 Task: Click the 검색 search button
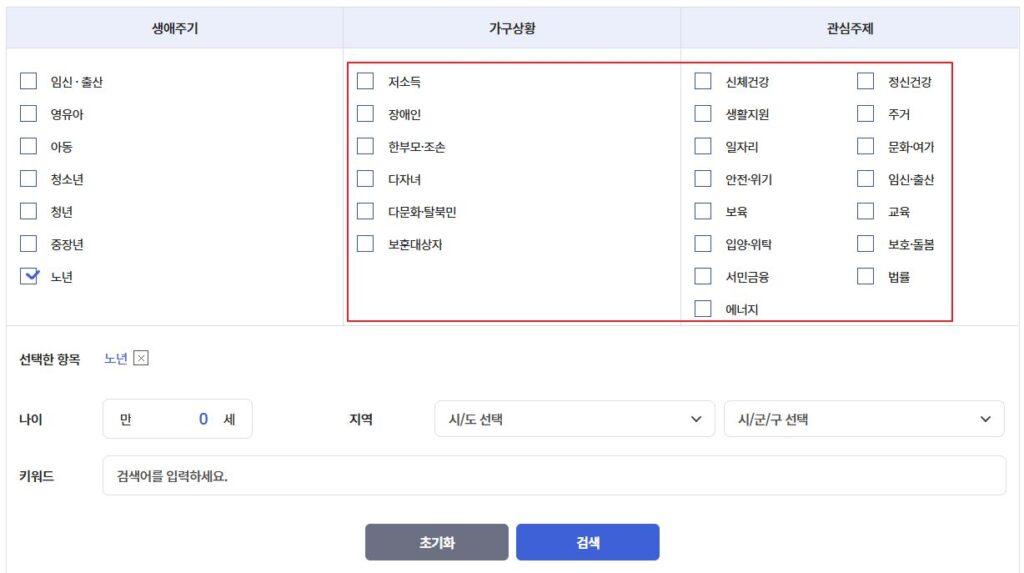pyautogui.click(x=587, y=543)
